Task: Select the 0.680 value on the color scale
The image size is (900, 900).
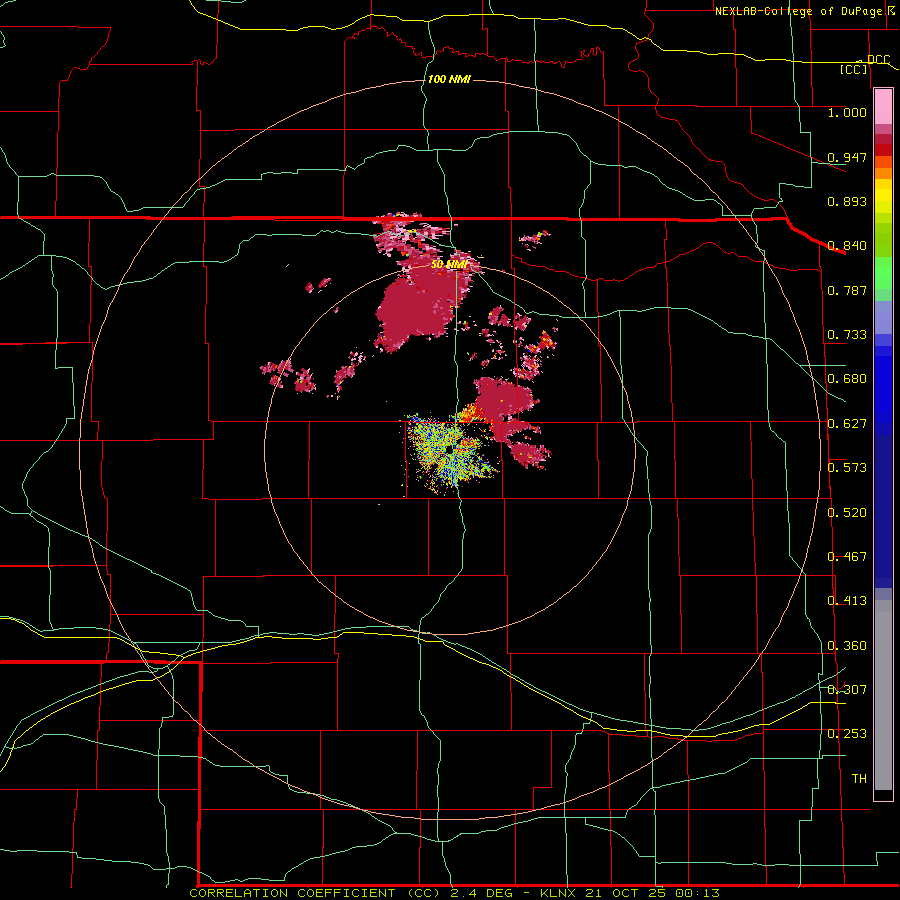Action: [847, 379]
